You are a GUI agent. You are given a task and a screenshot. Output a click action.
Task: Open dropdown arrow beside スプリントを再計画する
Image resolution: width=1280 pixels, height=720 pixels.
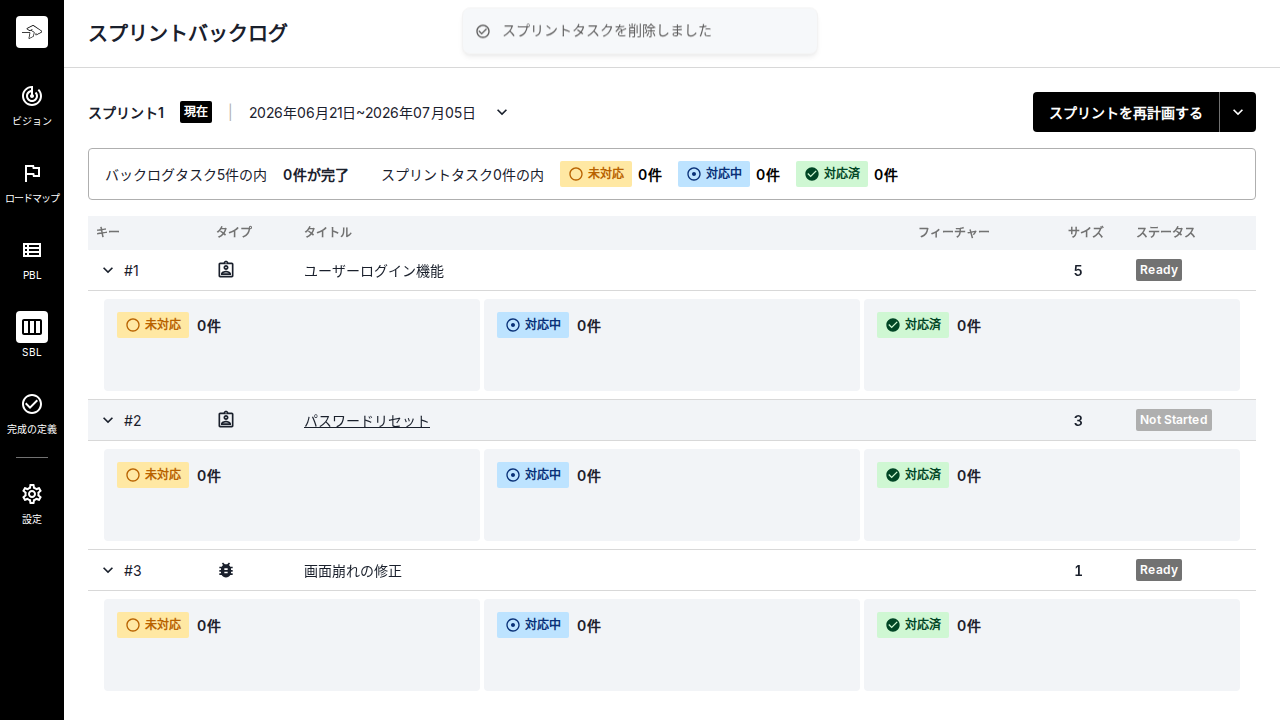pyautogui.click(x=1238, y=112)
